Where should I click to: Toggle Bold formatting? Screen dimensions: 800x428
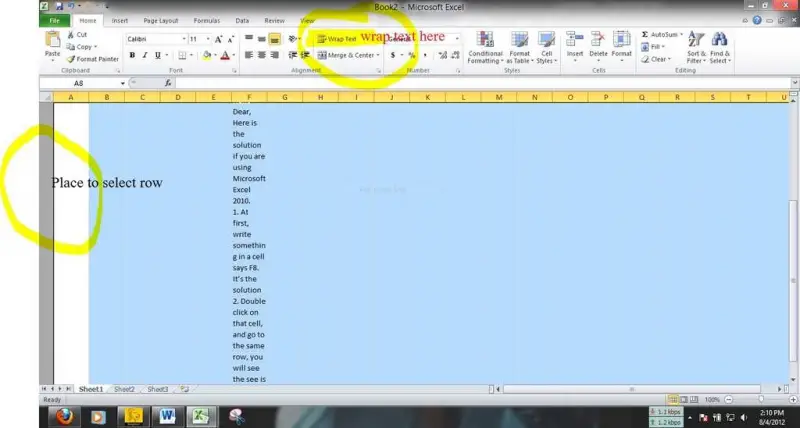[132, 55]
